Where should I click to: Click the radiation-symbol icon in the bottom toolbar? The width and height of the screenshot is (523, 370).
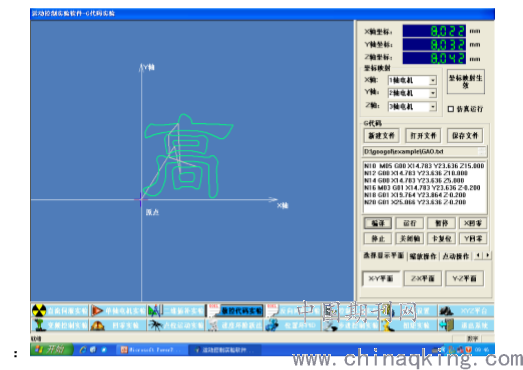tap(39, 311)
